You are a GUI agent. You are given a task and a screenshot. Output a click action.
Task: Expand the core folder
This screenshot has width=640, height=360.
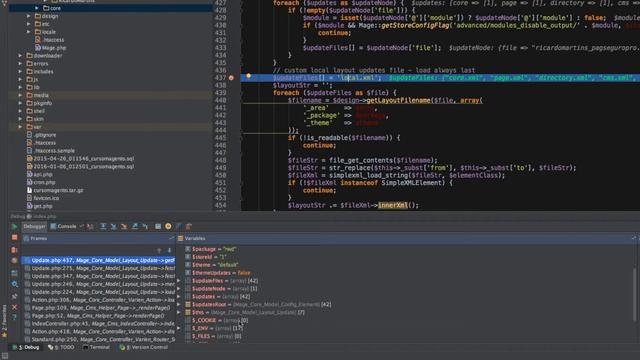(x=37, y=8)
